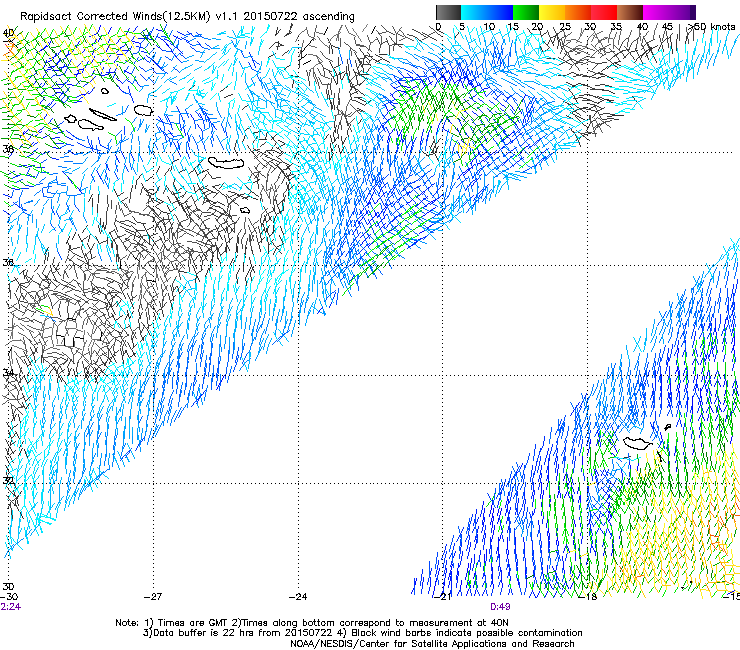Screen dimensions: 740x650
Task: Click the magenta-purple 40-50 knots color segment
Action: (x=669, y=12)
